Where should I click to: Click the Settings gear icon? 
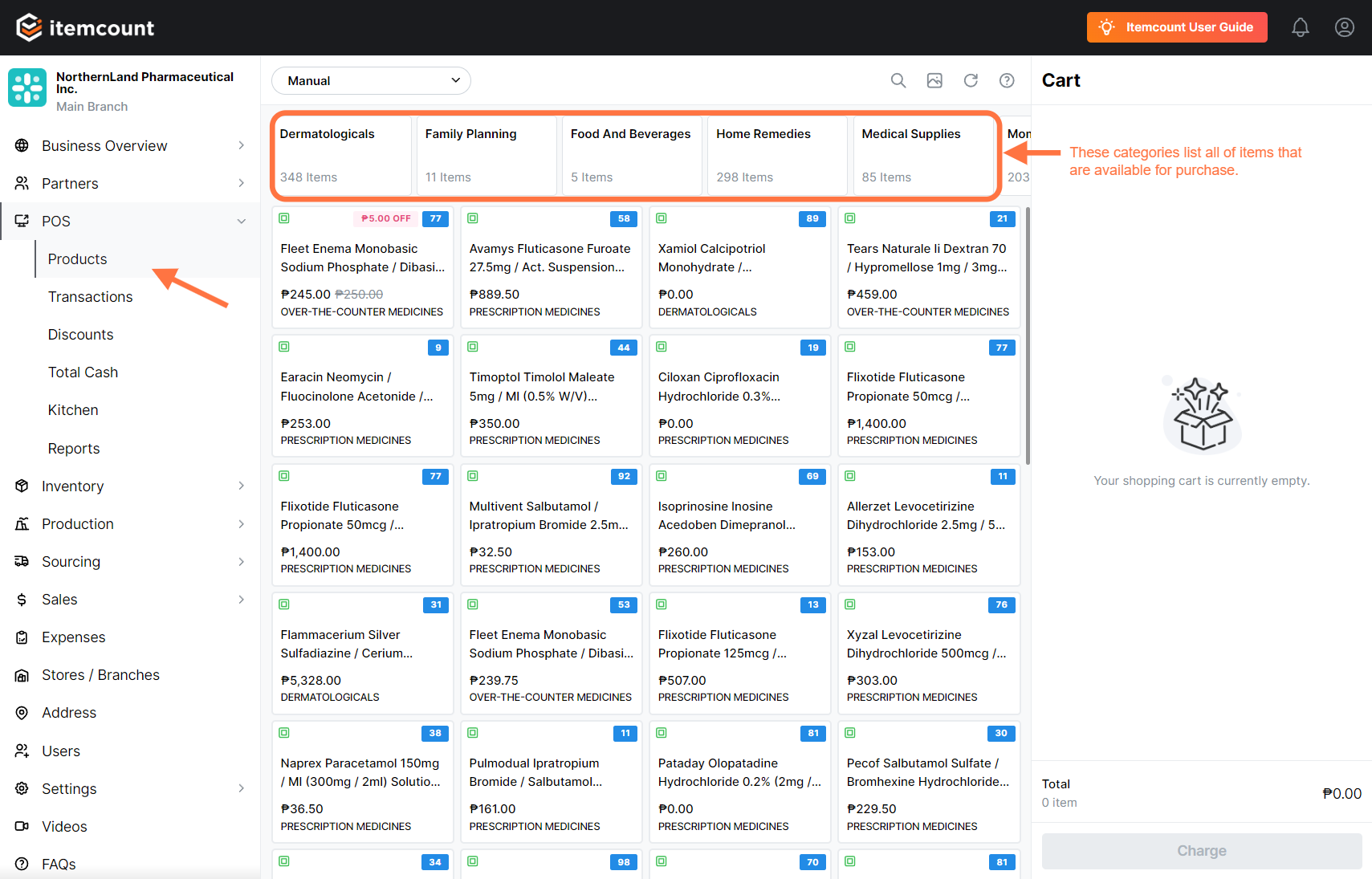pyautogui.click(x=22, y=788)
